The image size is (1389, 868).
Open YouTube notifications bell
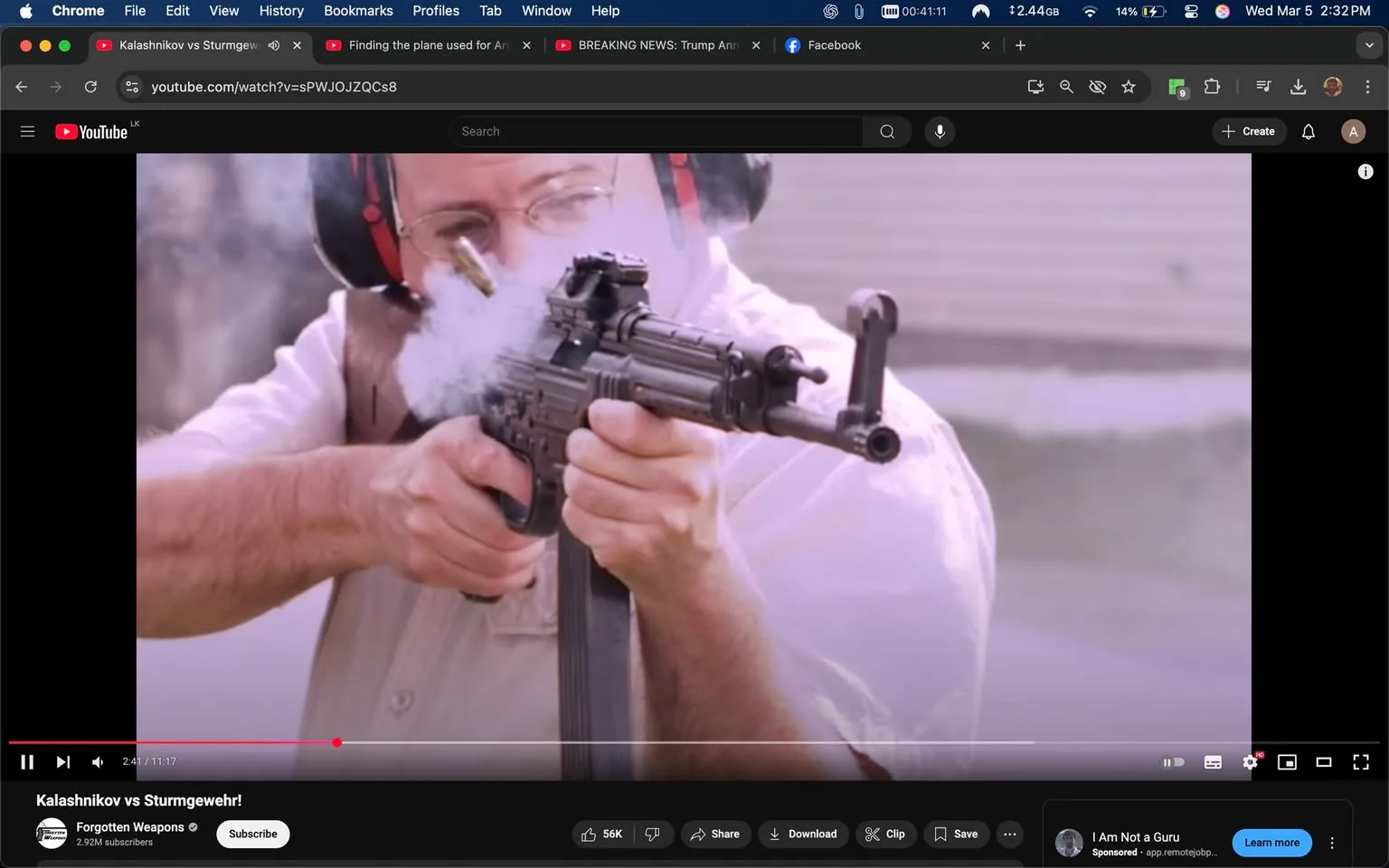(x=1308, y=131)
